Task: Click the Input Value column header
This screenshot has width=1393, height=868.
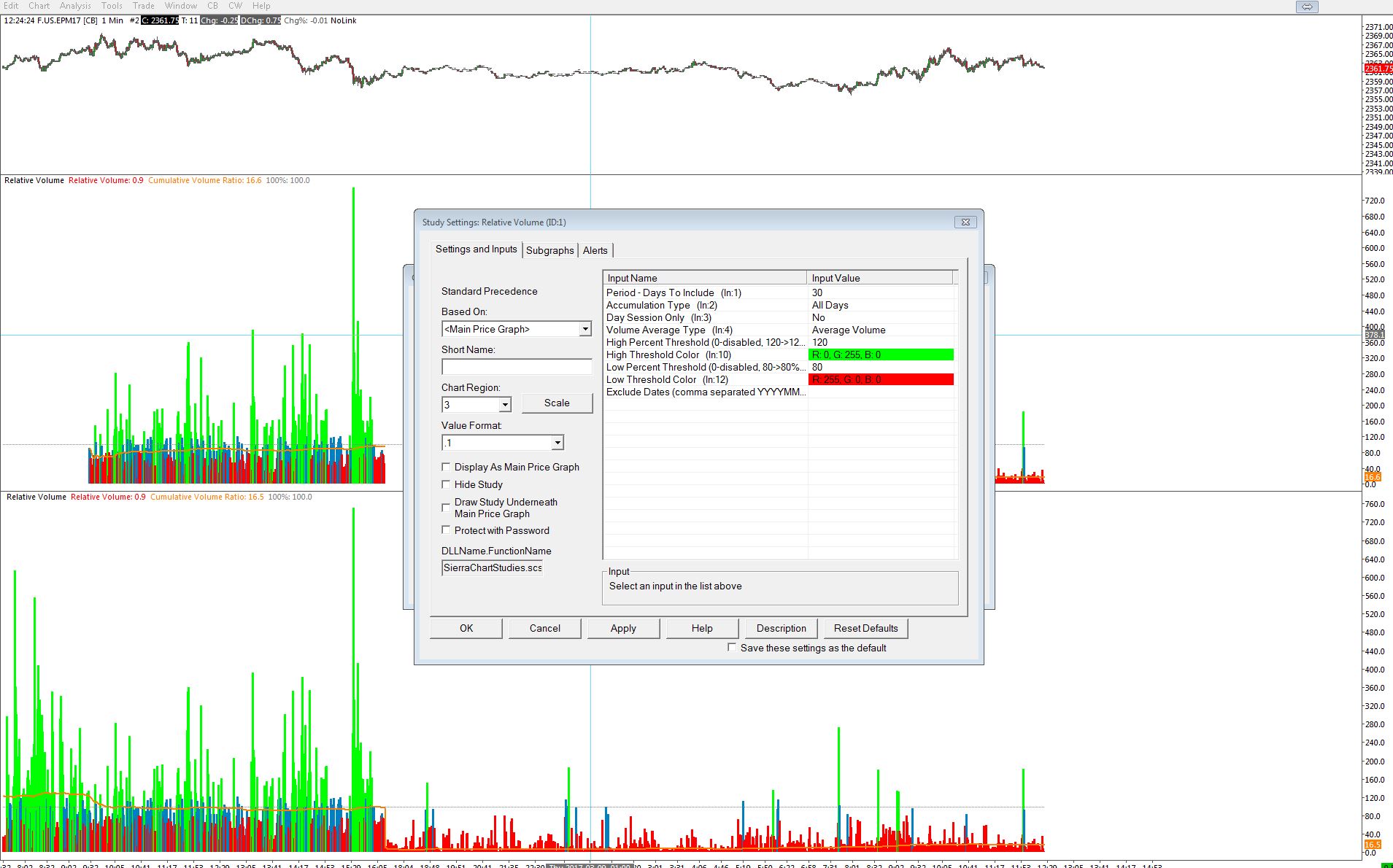Action: [880, 278]
